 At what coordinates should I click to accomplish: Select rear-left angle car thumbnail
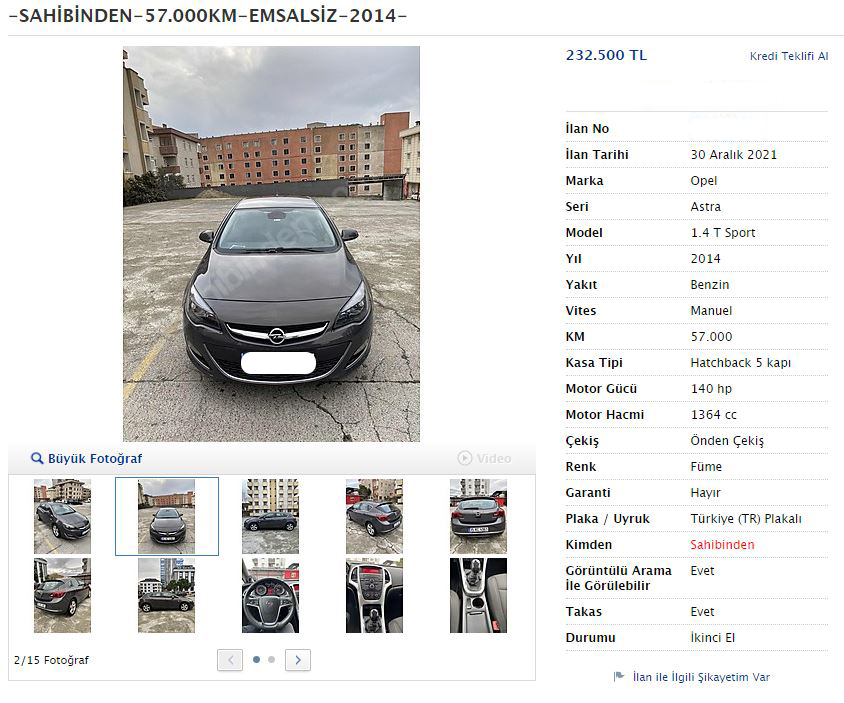point(62,595)
